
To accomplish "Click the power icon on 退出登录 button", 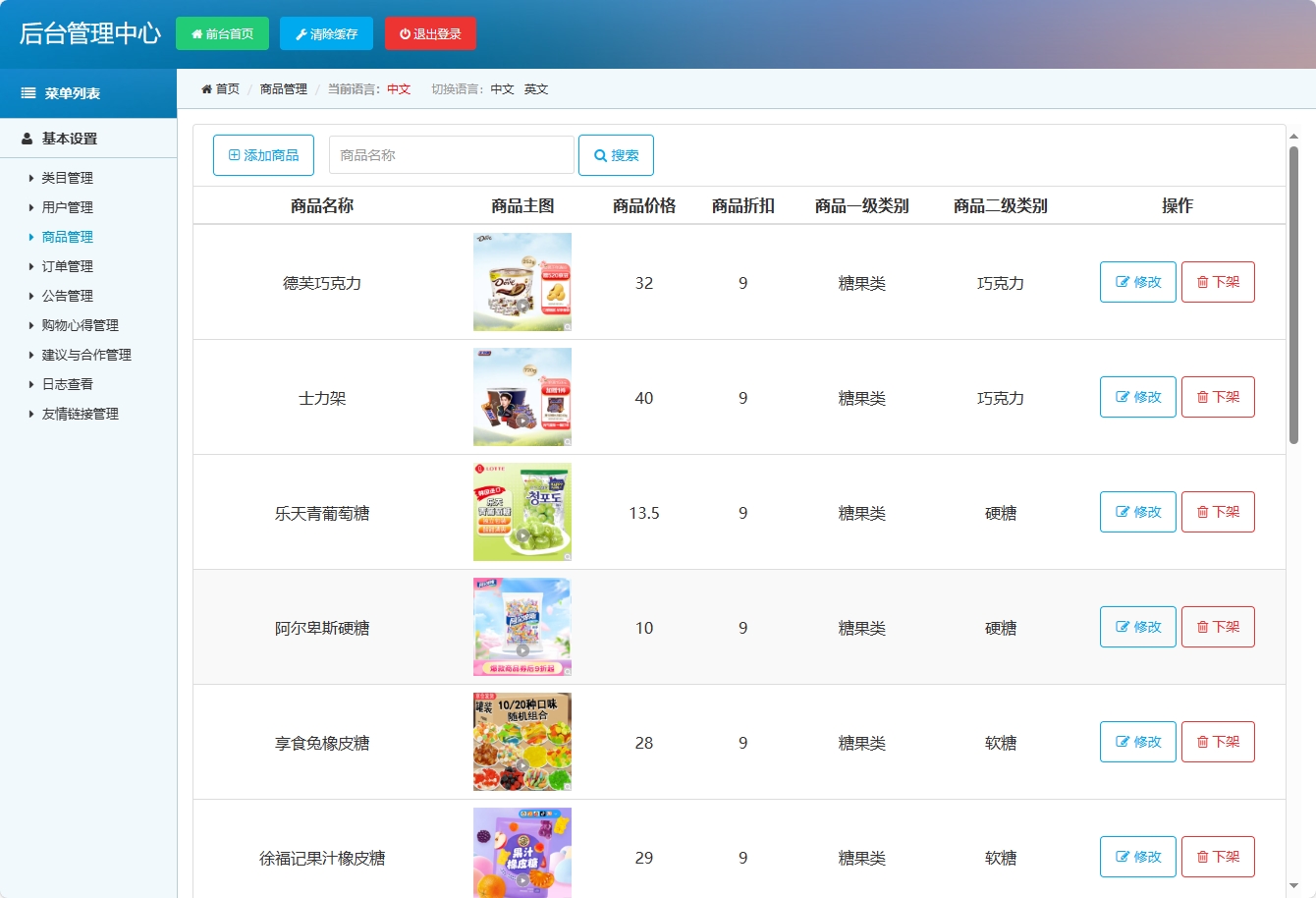I will tap(405, 33).
